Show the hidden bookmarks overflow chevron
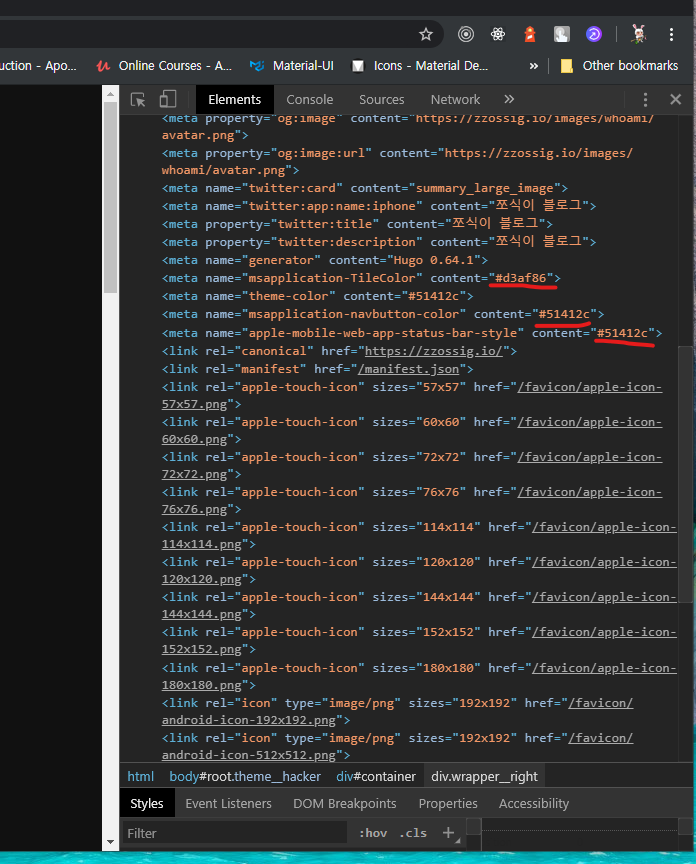 pos(533,66)
